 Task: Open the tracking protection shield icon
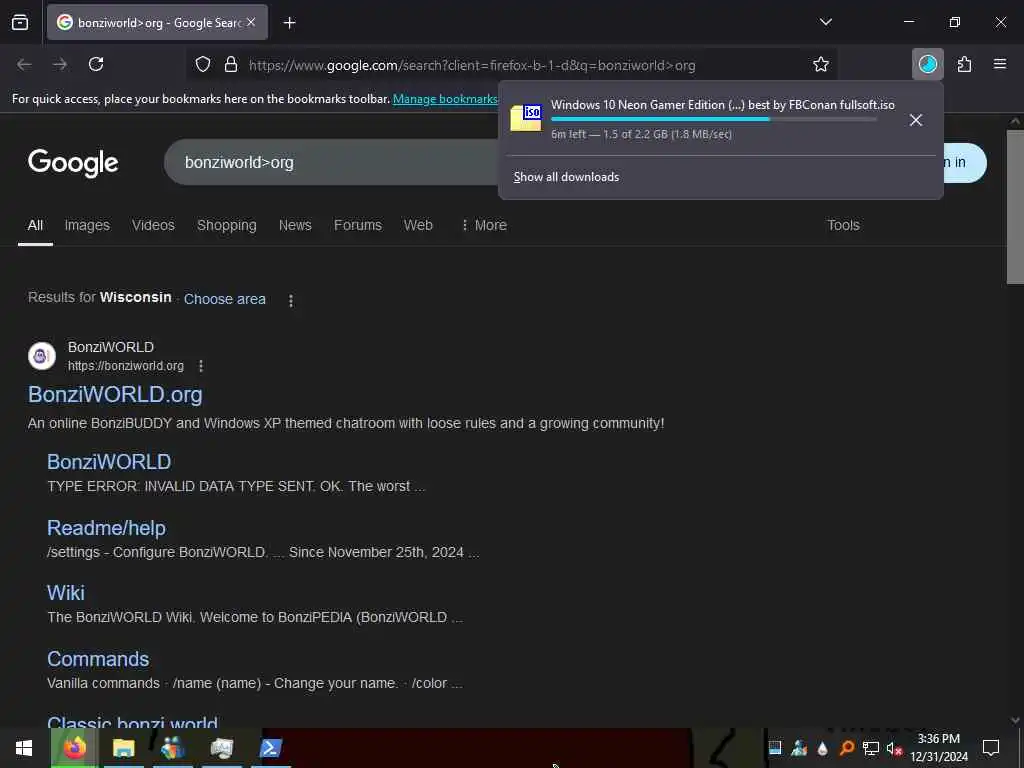pyautogui.click(x=203, y=65)
